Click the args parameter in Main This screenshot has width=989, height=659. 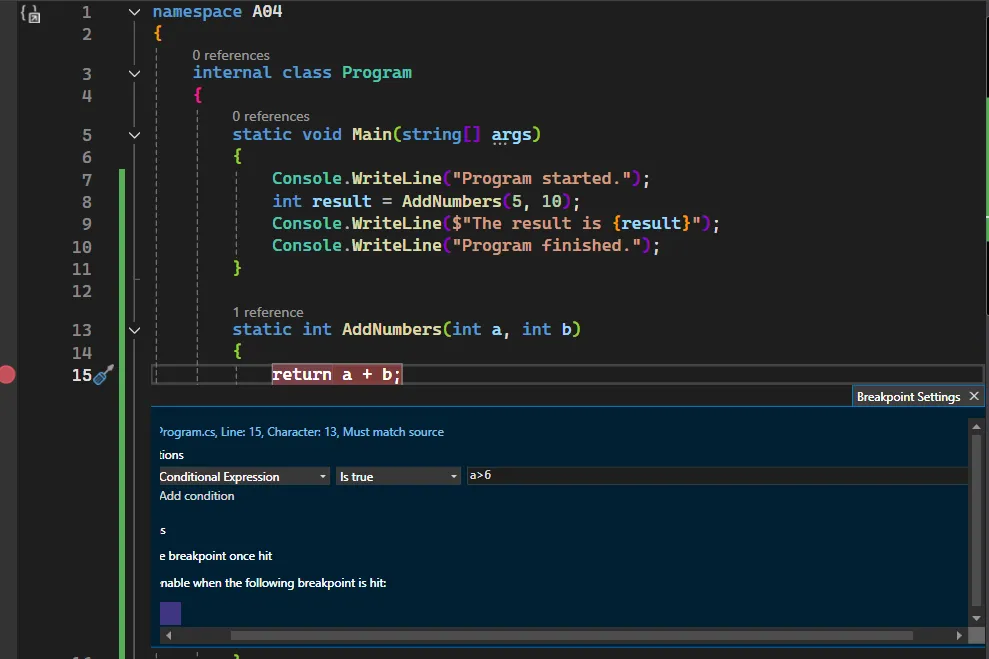[512, 134]
